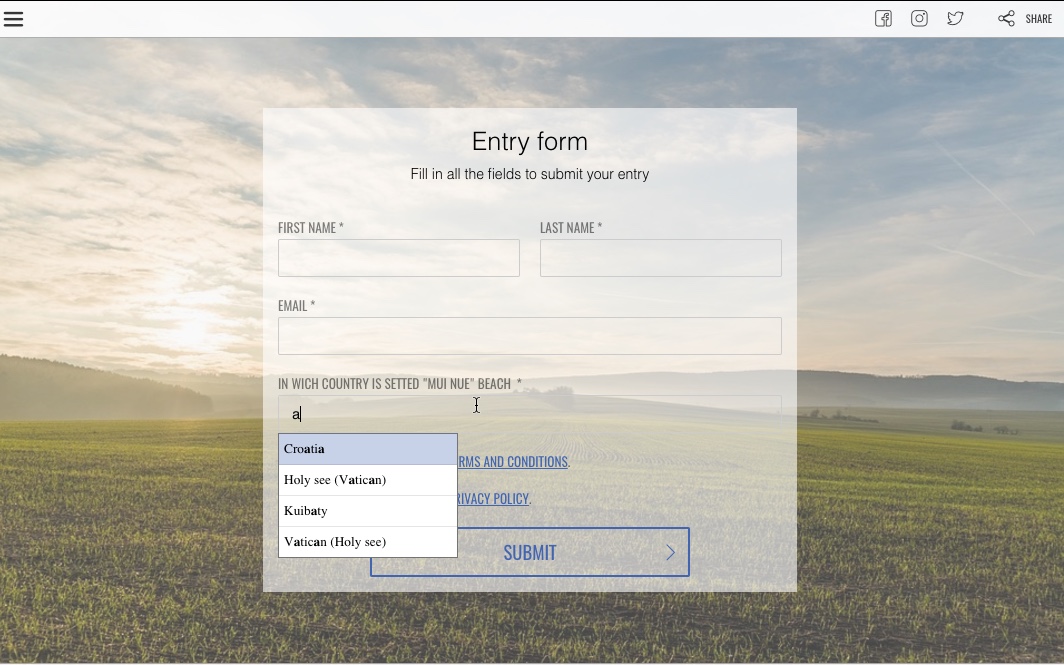
Task: Open the Privacy Policy link
Action: pos(492,499)
